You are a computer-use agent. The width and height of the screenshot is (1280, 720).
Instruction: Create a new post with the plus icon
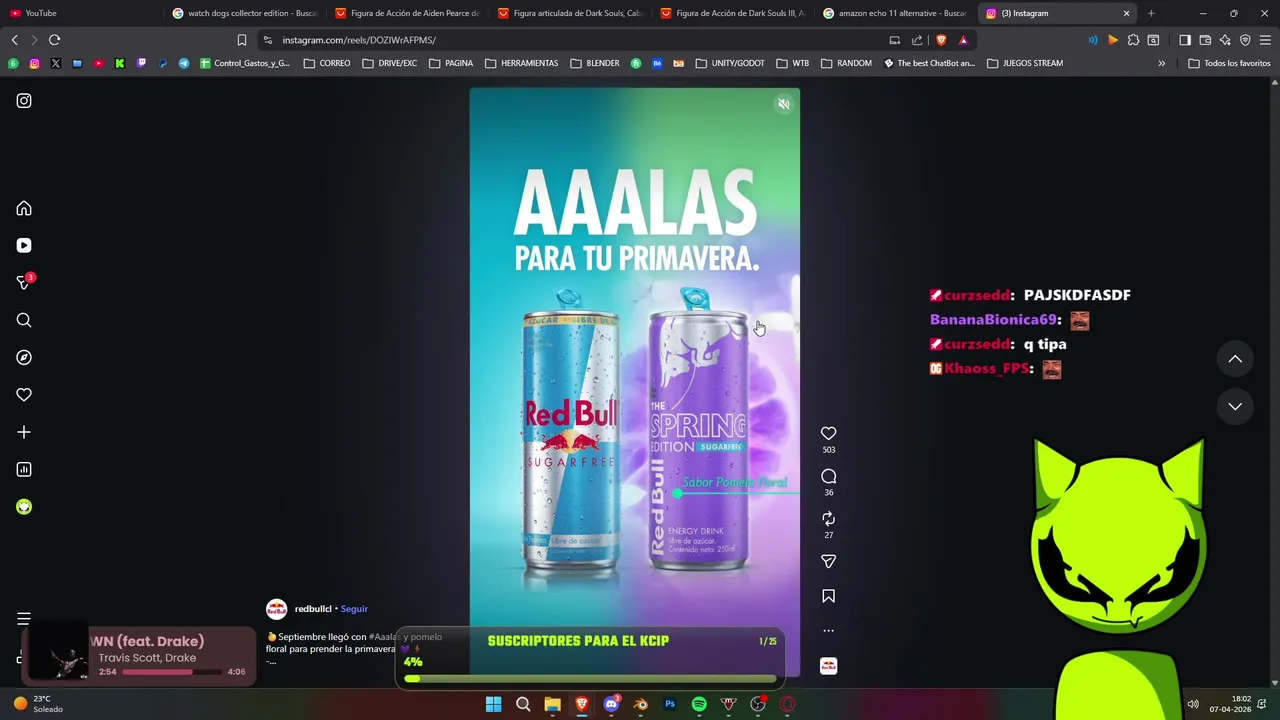pyautogui.click(x=24, y=432)
